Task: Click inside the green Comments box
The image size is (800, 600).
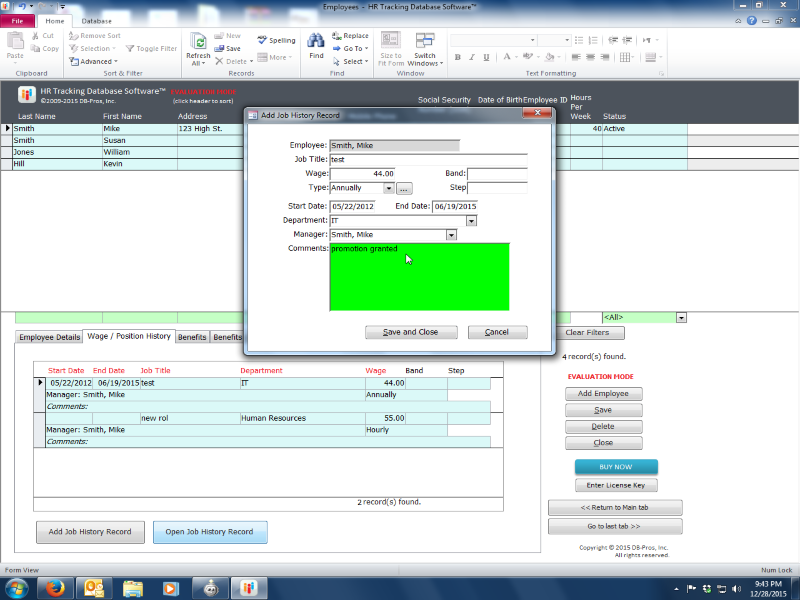Action: click(x=419, y=280)
